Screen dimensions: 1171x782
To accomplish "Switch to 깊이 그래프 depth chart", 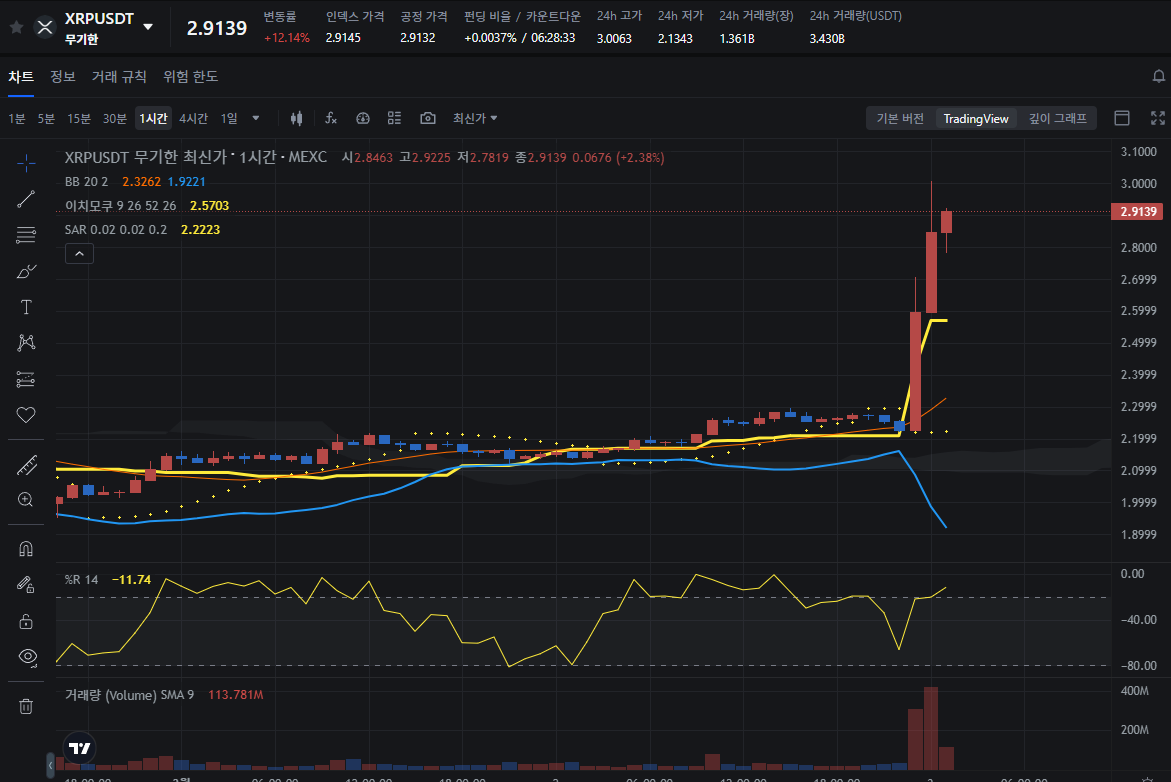I will (1057, 118).
